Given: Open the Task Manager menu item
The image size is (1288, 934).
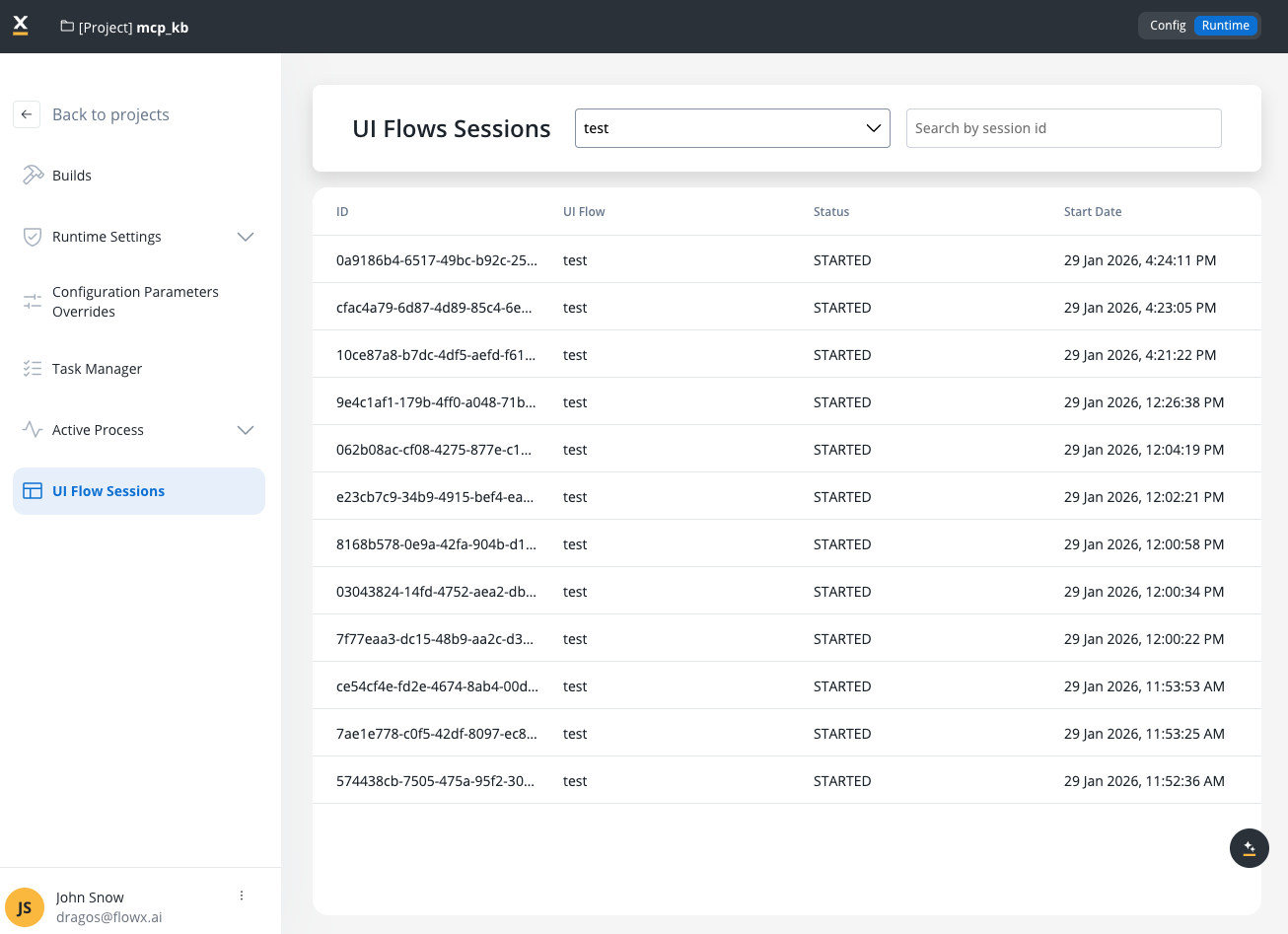Looking at the screenshot, I should pyautogui.click(x=97, y=369).
